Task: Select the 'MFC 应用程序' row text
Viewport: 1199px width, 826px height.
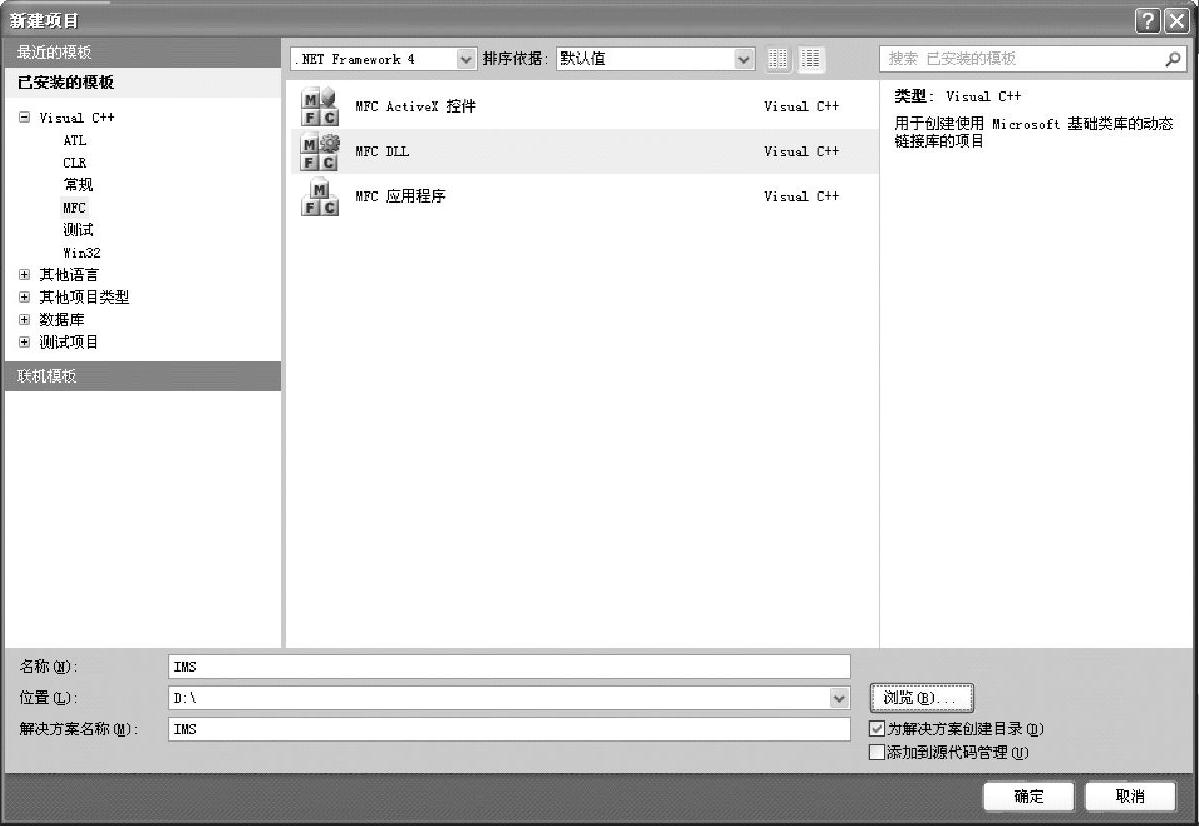Action: click(400, 197)
